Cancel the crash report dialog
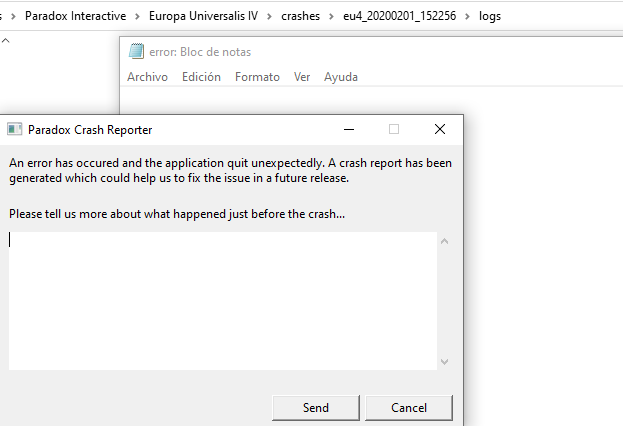Image resolution: width=623 pixels, height=426 pixels. coord(409,408)
